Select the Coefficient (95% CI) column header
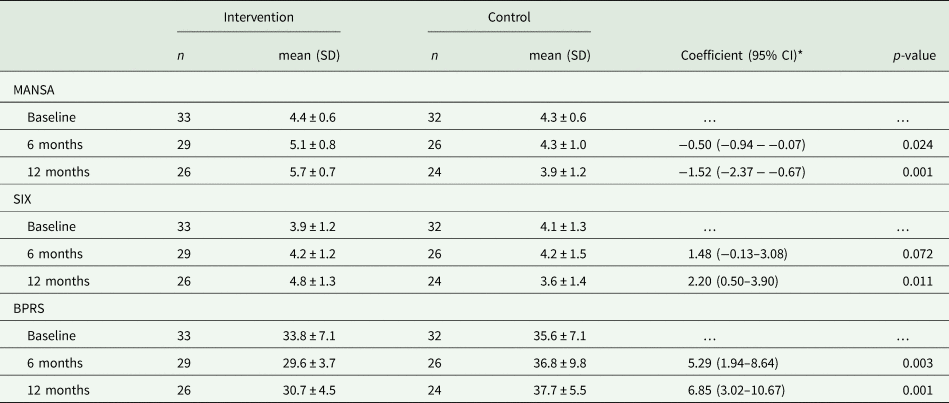Image resolution: width=949 pixels, height=403 pixels. [742, 56]
